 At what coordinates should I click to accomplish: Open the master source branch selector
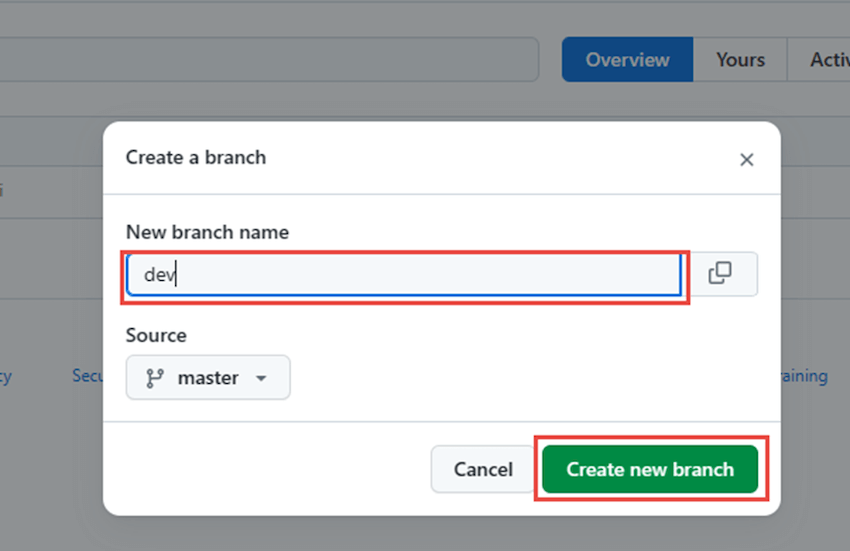tap(208, 377)
